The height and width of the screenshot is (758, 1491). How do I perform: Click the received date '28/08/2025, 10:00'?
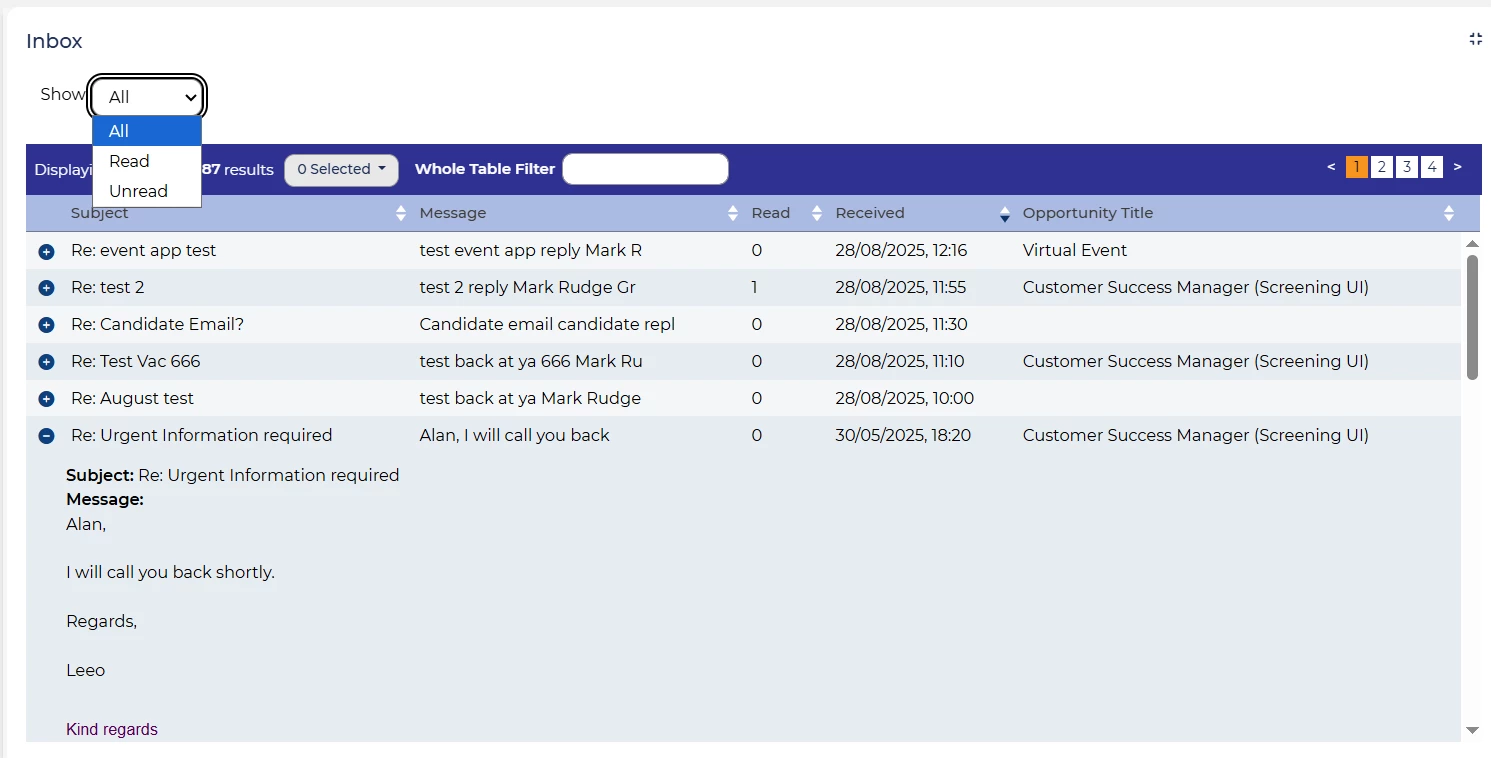[905, 399]
